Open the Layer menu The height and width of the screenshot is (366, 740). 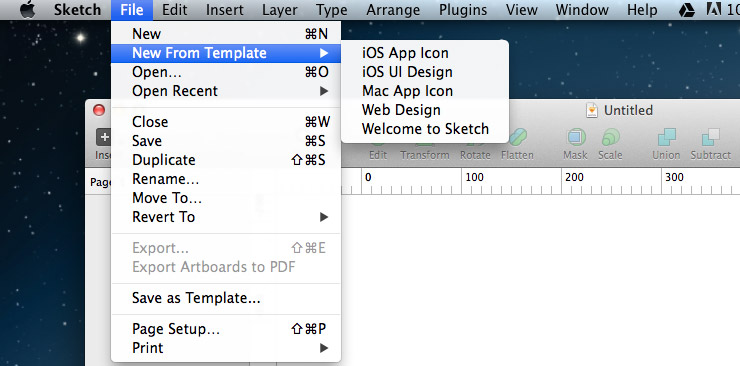point(280,10)
